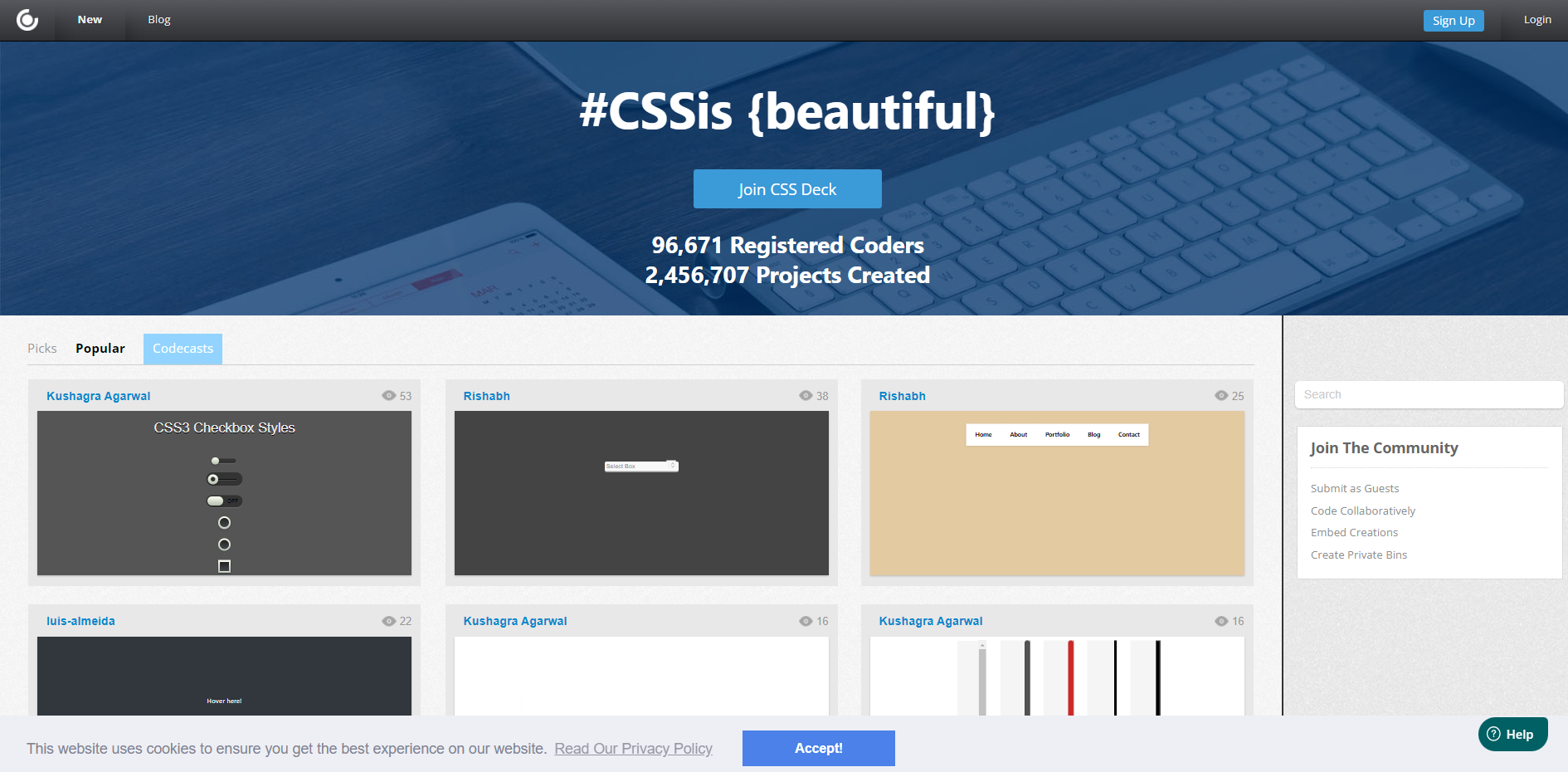Open Rishabh author link with 25 views

(903, 396)
